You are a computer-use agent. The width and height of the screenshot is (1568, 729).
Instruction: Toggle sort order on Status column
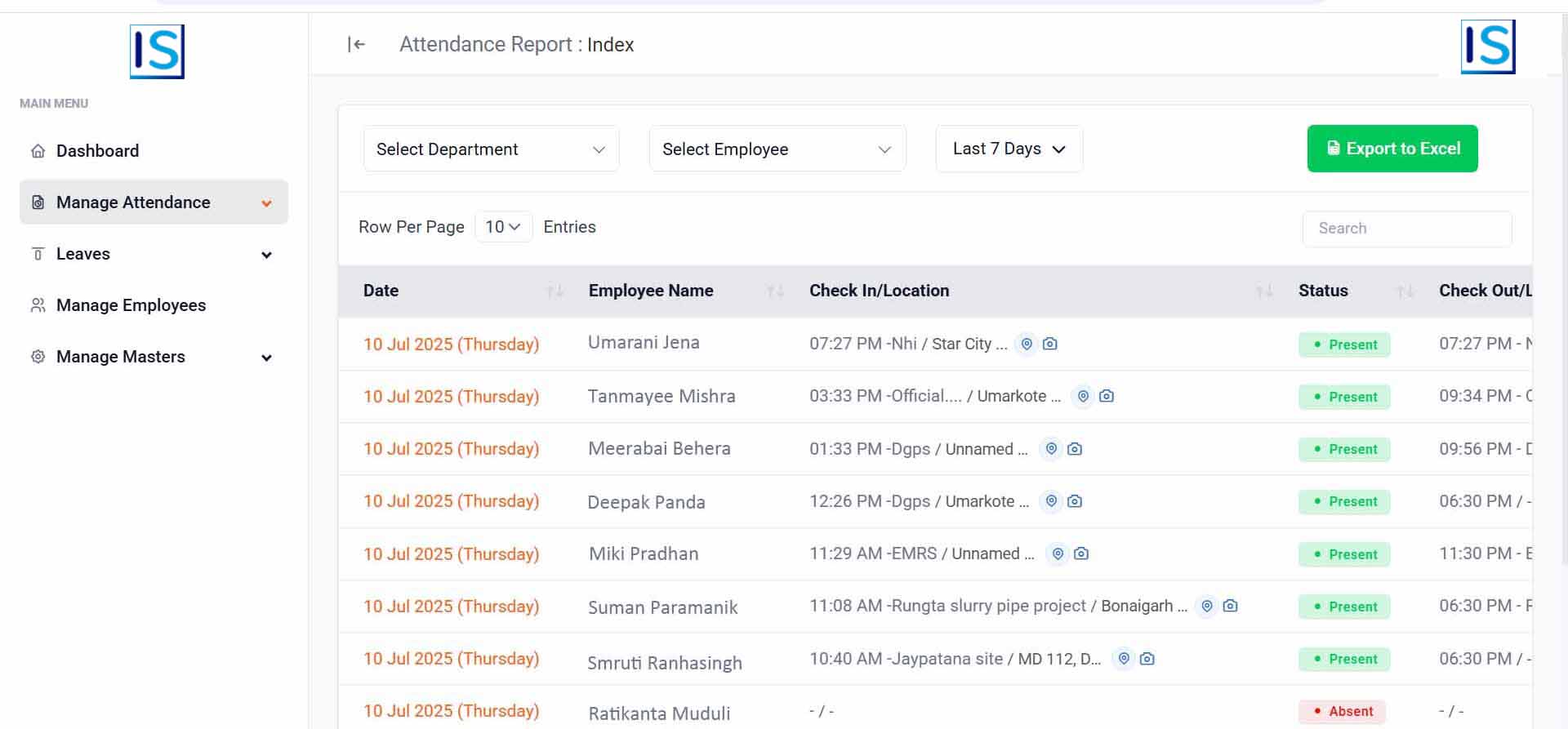pyautogui.click(x=1405, y=291)
